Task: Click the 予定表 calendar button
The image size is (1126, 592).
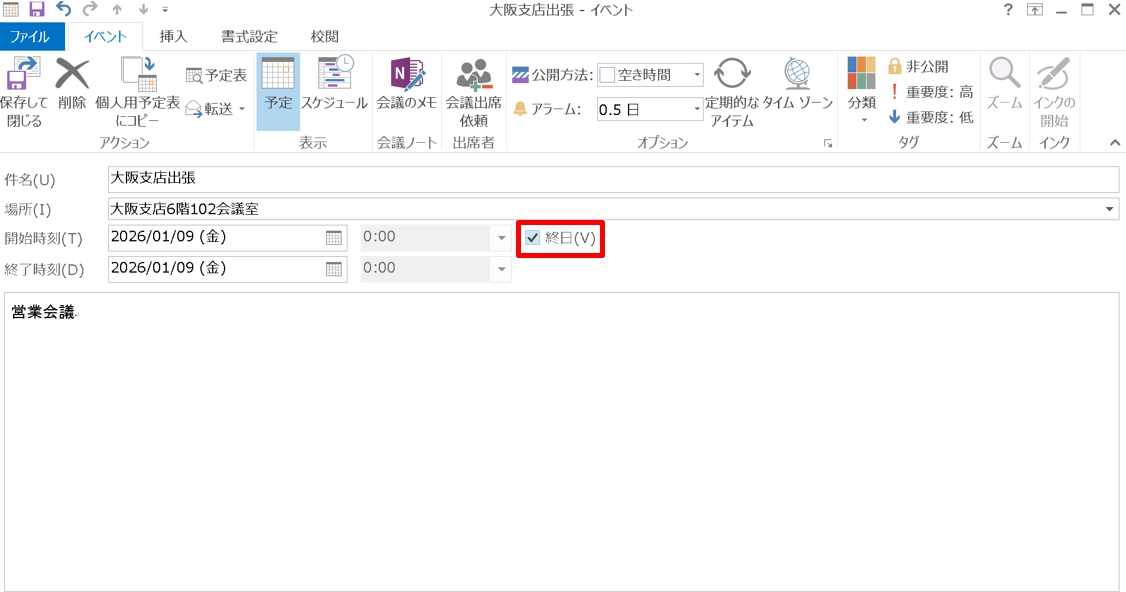Action: [216, 75]
